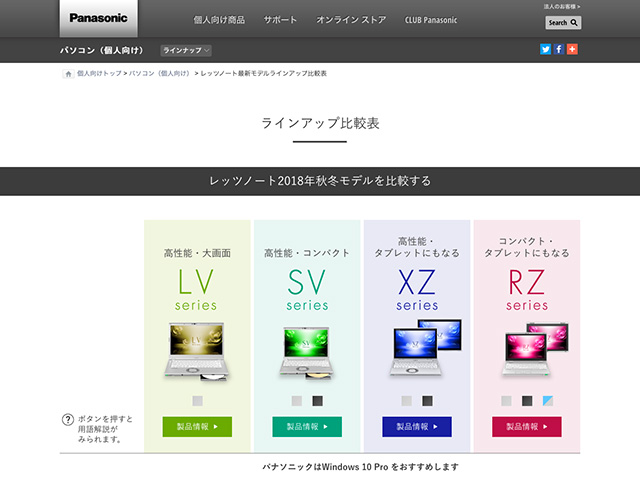Click the blue XZ series logo
Viewport: 640px width, 480px height.
[x=417, y=289]
